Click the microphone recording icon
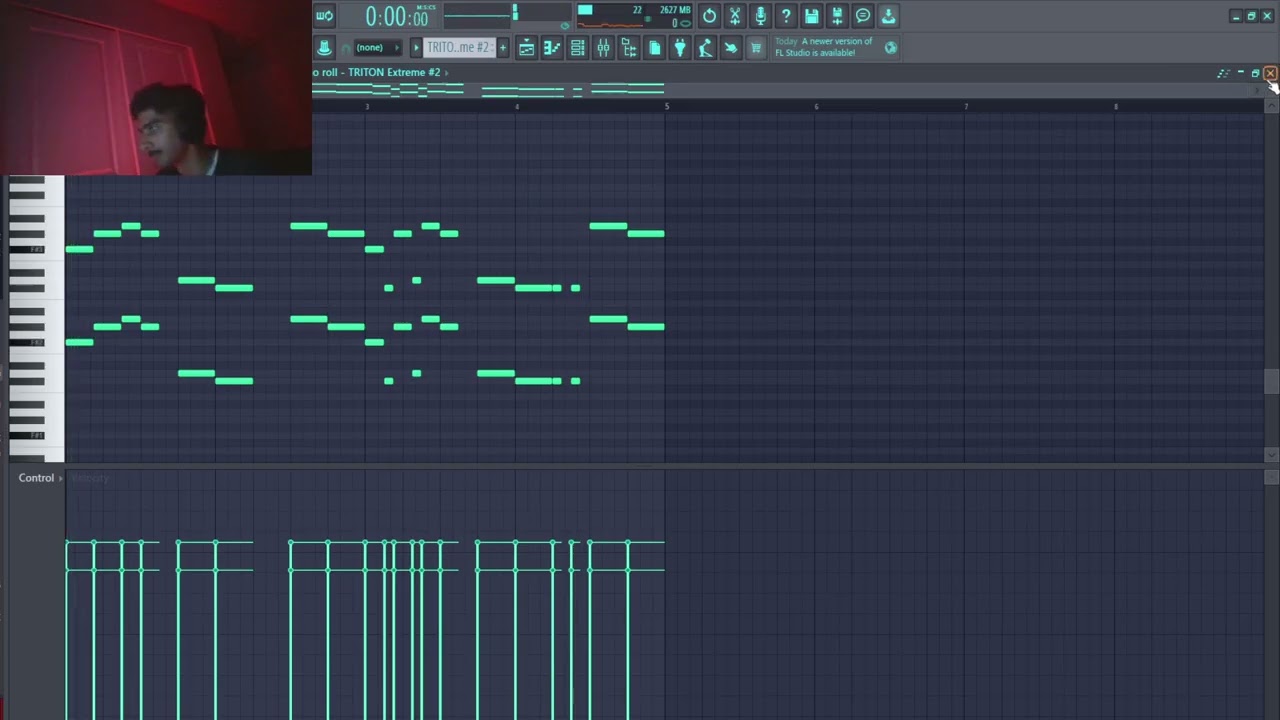Viewport: 1280px width, 720px height. coord(760,16)
